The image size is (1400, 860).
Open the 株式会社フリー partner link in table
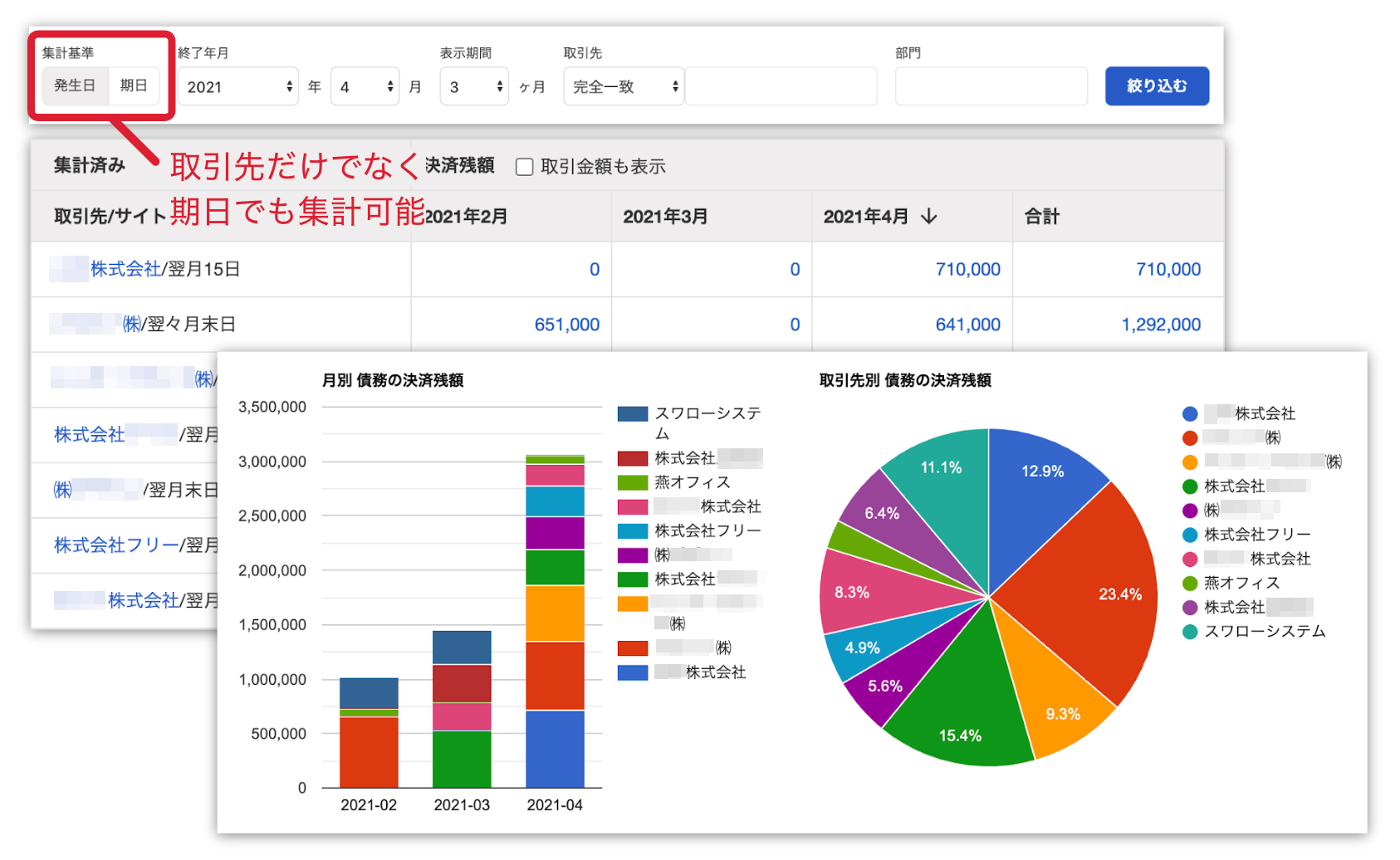coord(116,545)
